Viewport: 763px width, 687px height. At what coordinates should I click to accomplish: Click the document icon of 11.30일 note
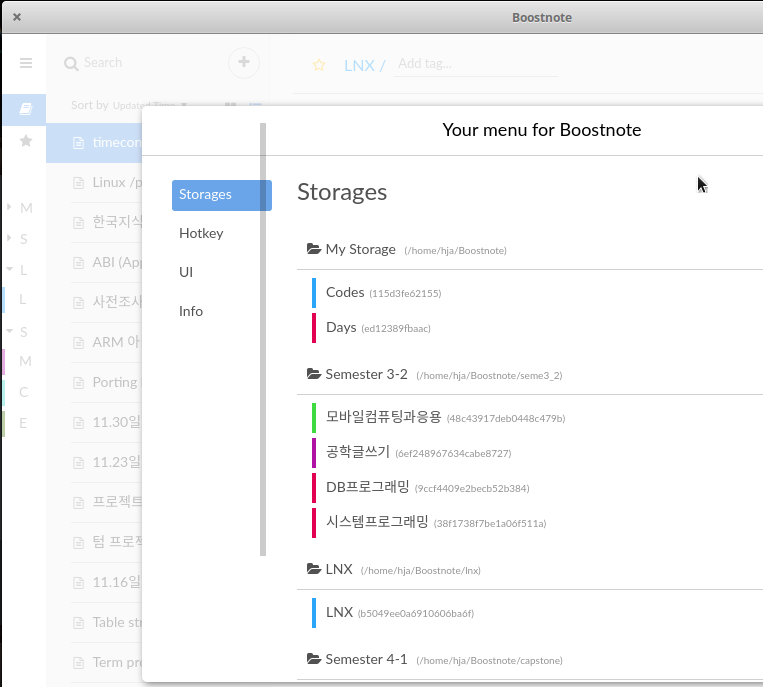tap(78, 423)
